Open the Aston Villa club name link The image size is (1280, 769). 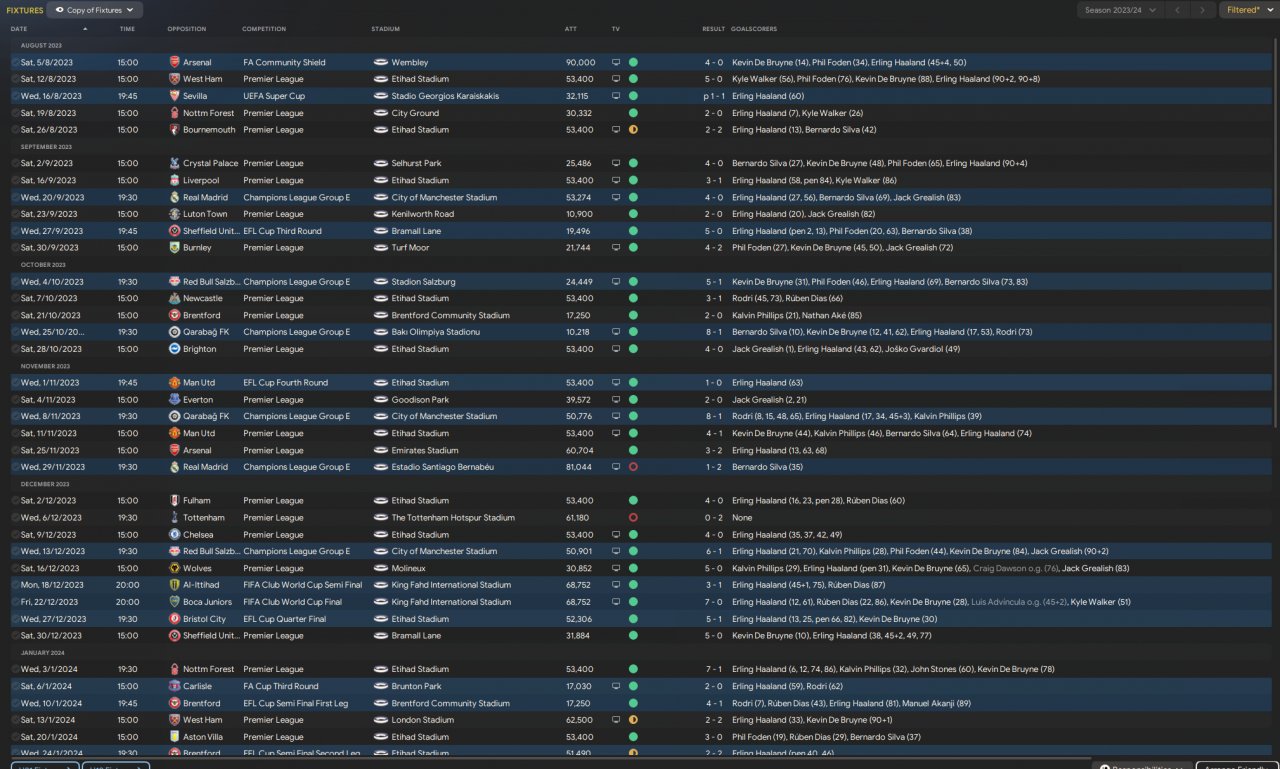tap(204, 737)
